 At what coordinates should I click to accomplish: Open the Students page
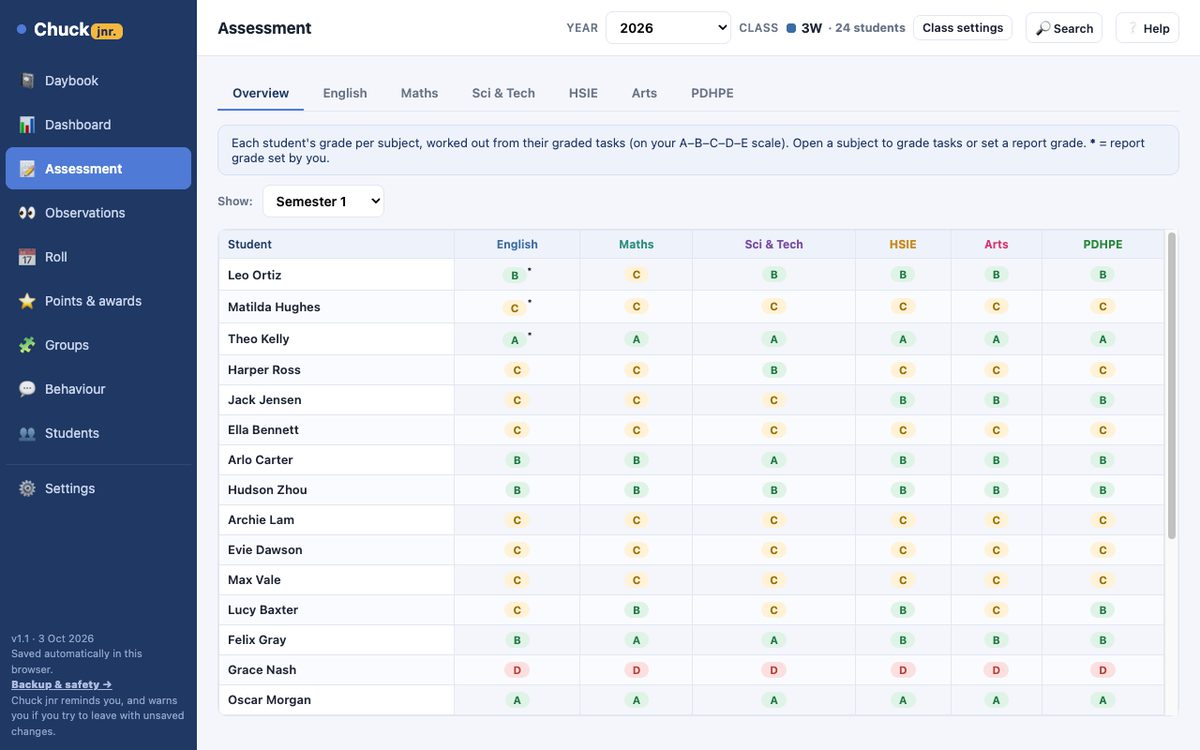click(x=98, y=433)
